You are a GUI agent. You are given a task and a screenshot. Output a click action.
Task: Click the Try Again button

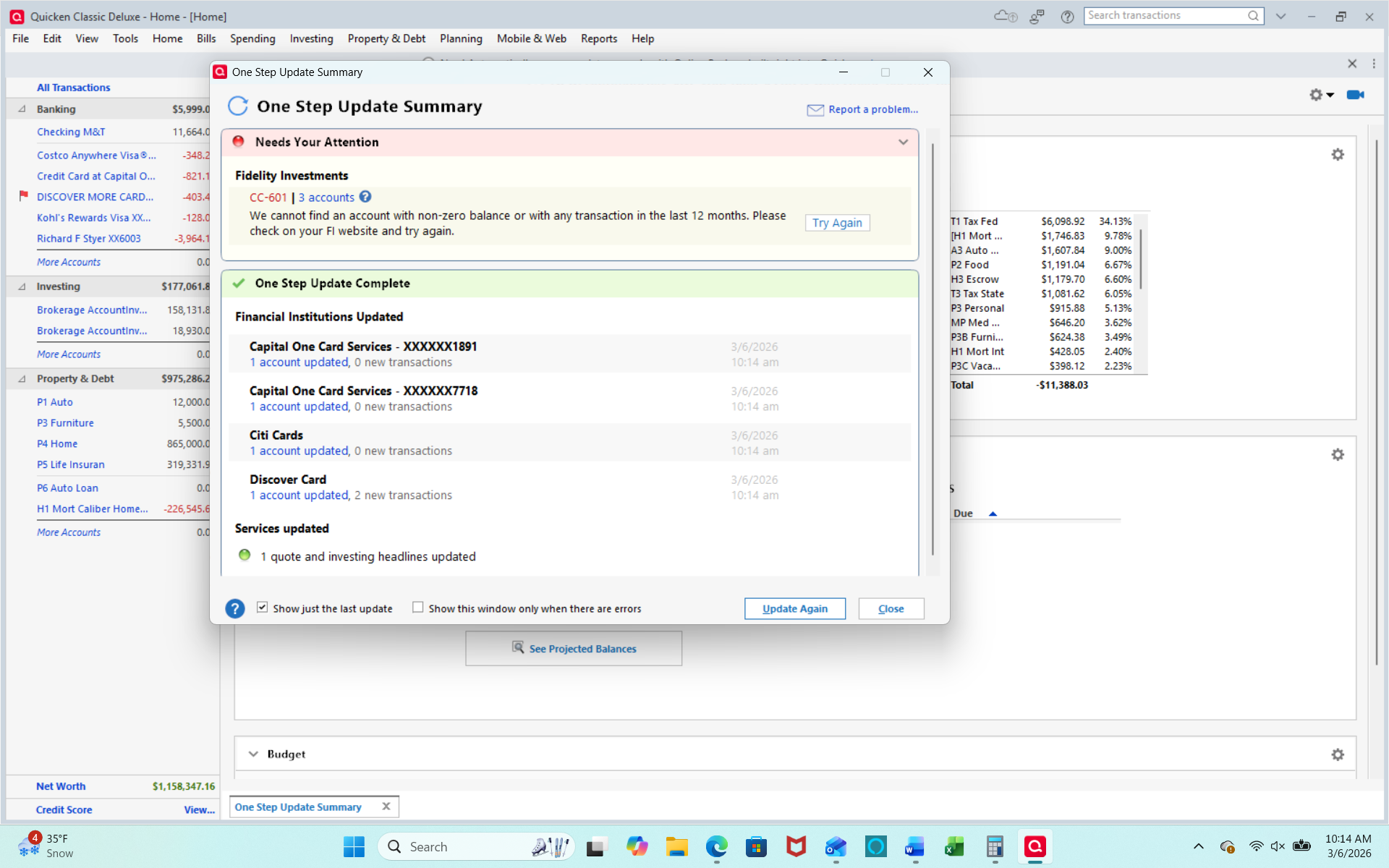(x=837, y=223)
